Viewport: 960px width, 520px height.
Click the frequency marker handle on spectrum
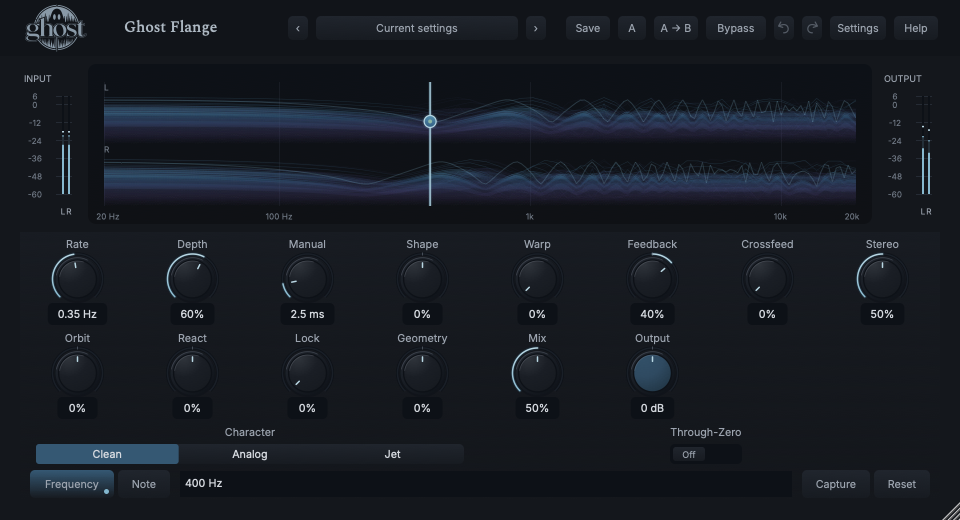pyautogui.click(x=430, y=121)
